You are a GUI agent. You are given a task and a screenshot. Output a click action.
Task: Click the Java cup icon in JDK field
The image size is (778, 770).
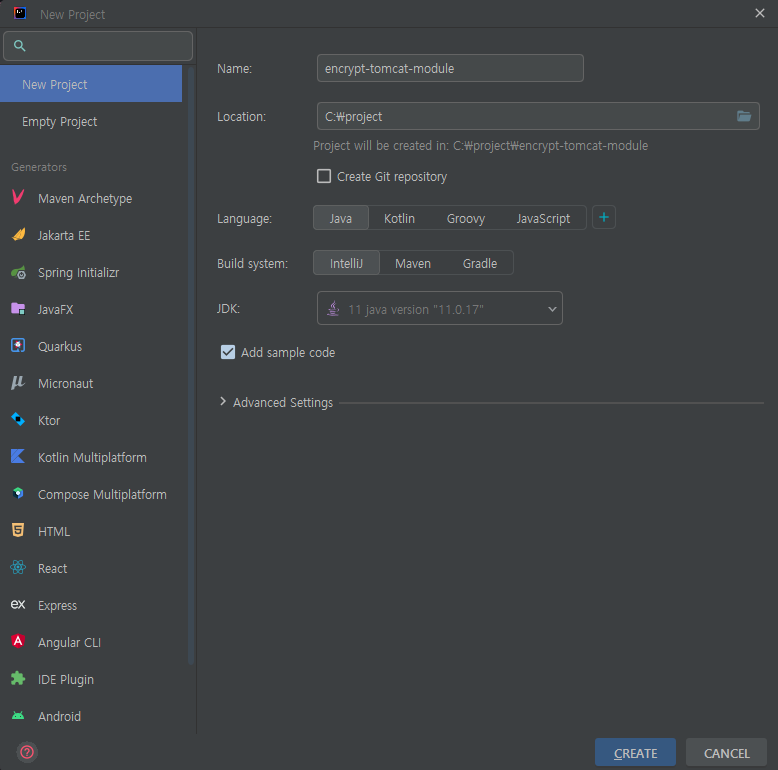pos(333,309)
